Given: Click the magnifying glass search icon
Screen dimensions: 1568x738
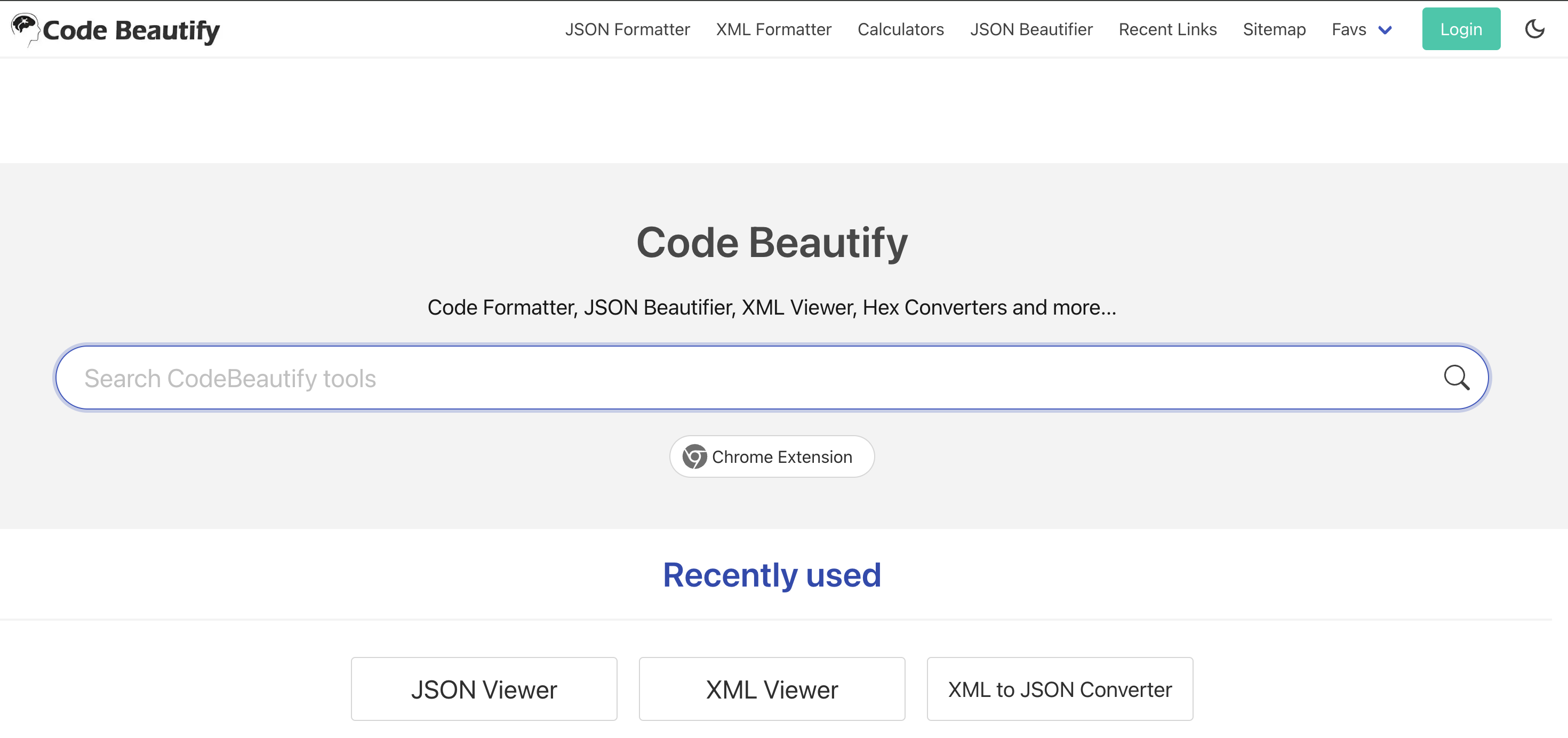Looking at the screenshot, I should coord(1457,378).
